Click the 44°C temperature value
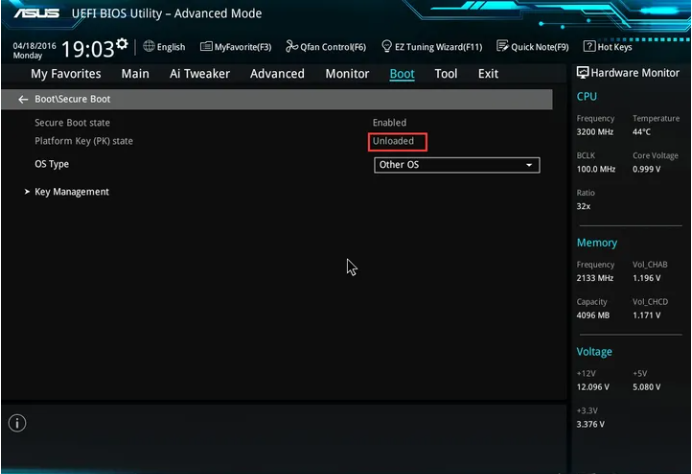 pos(641,132)
